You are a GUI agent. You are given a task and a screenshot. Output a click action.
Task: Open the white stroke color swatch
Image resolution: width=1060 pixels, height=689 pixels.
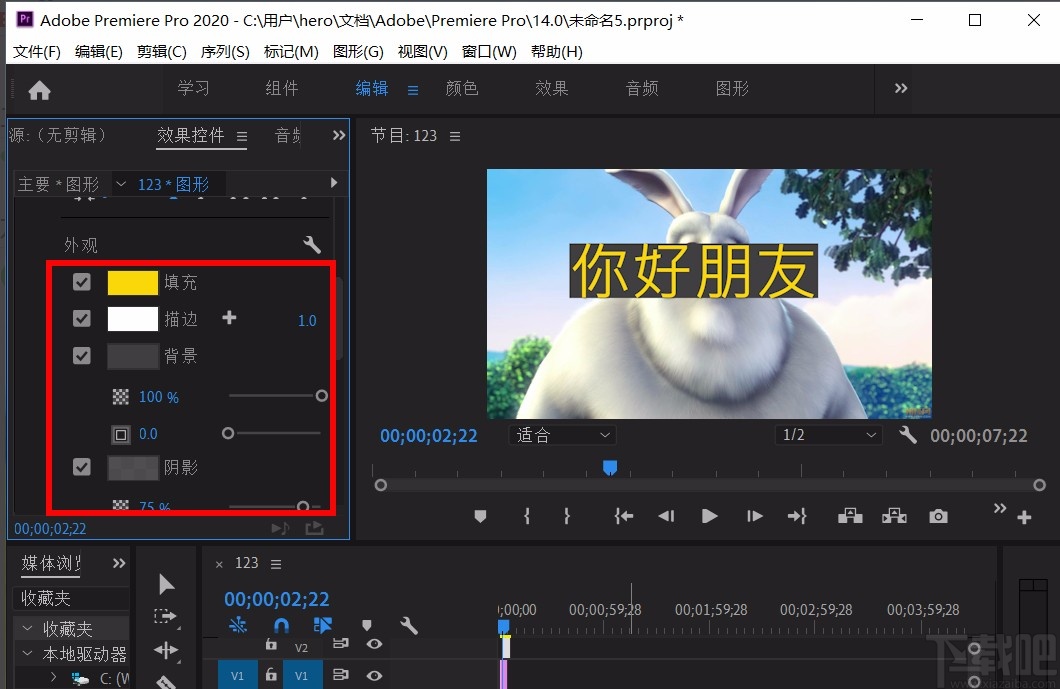[x=132, y=318]
